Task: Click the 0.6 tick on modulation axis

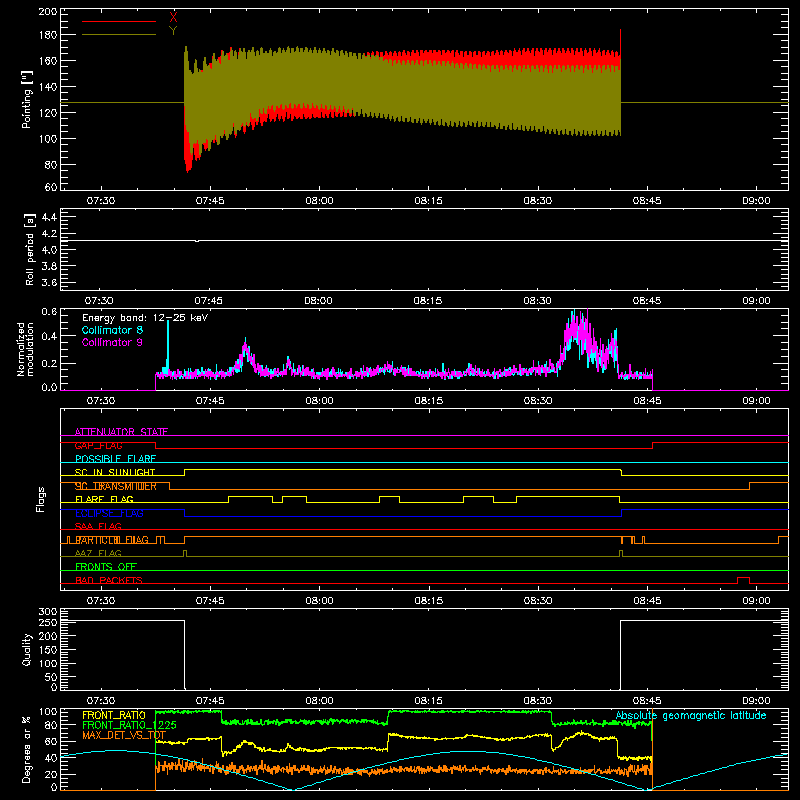Action: tap(49, 312)
